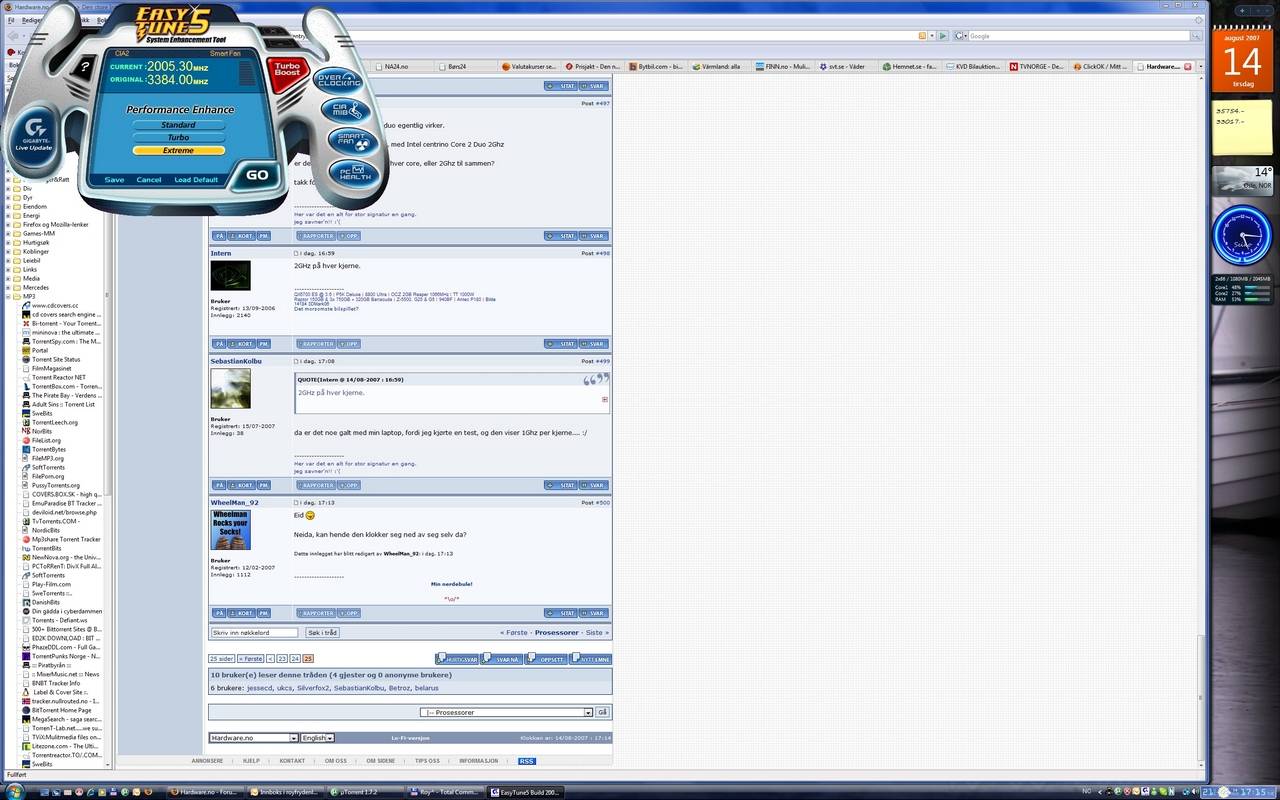1280x800 pixels.
Task: Click the Google search box in Firefox
Action: [x=1078, y=36]
